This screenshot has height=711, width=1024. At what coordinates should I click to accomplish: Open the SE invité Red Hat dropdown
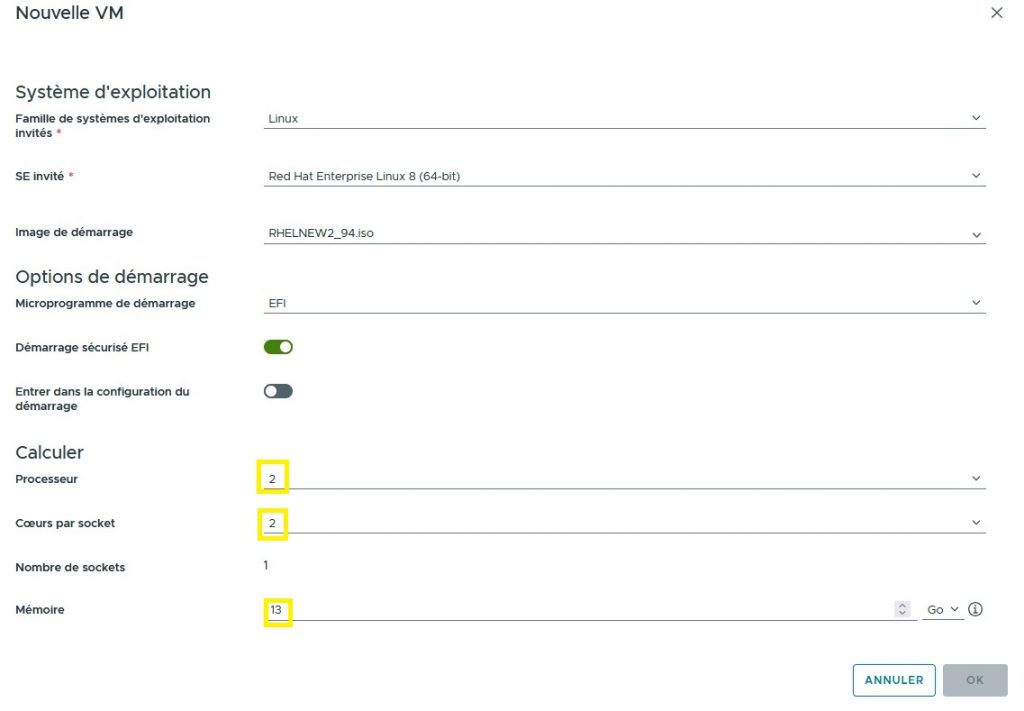[620, 177]
